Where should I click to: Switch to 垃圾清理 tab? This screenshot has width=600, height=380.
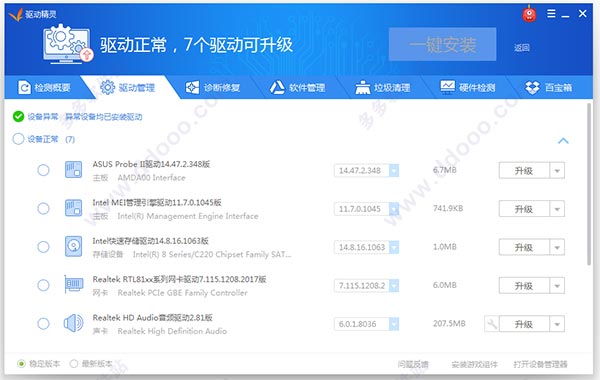tap(382, 88)
